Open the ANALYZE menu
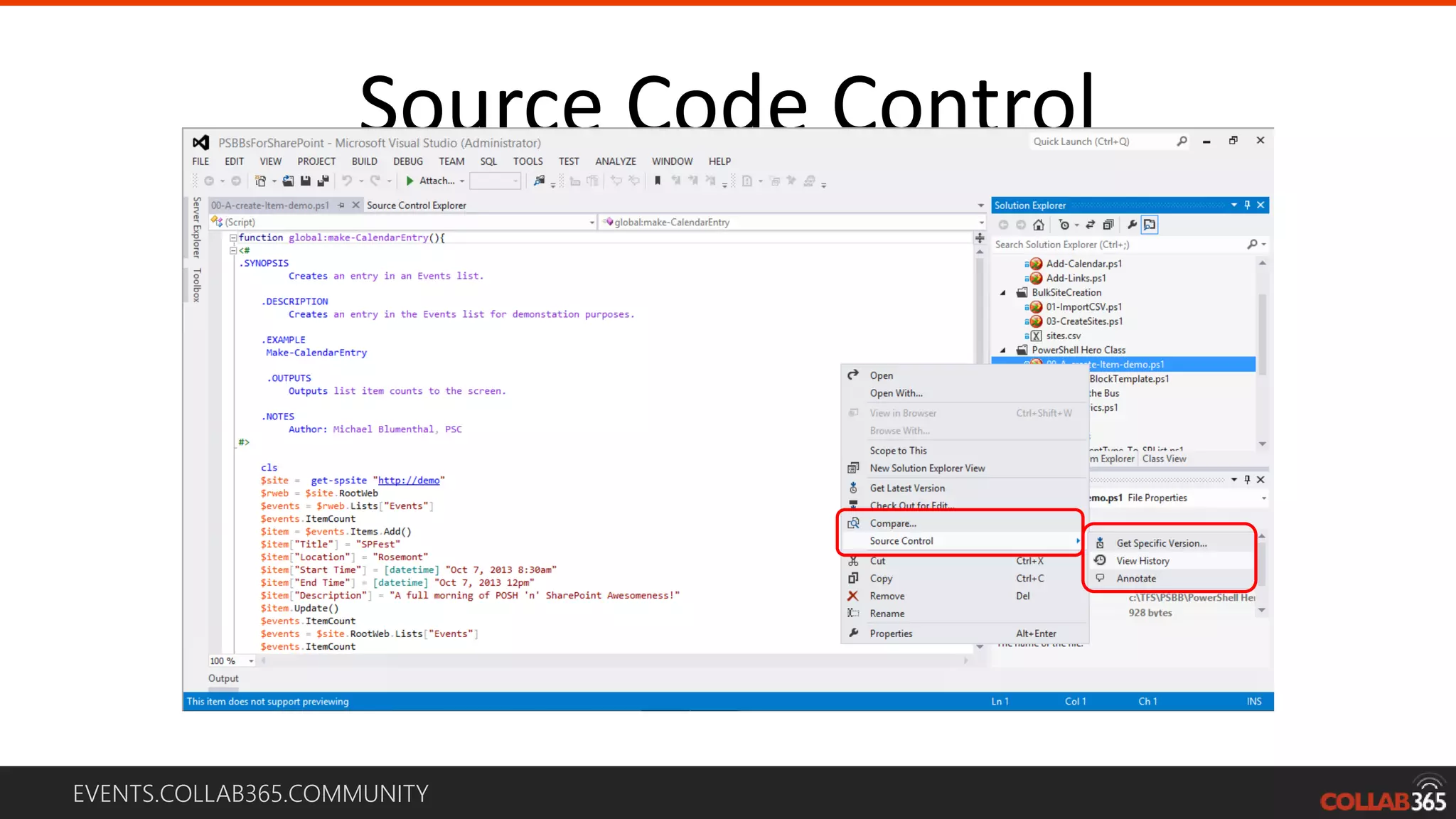Screen dimensions: 1456x819 pos(616,161)
